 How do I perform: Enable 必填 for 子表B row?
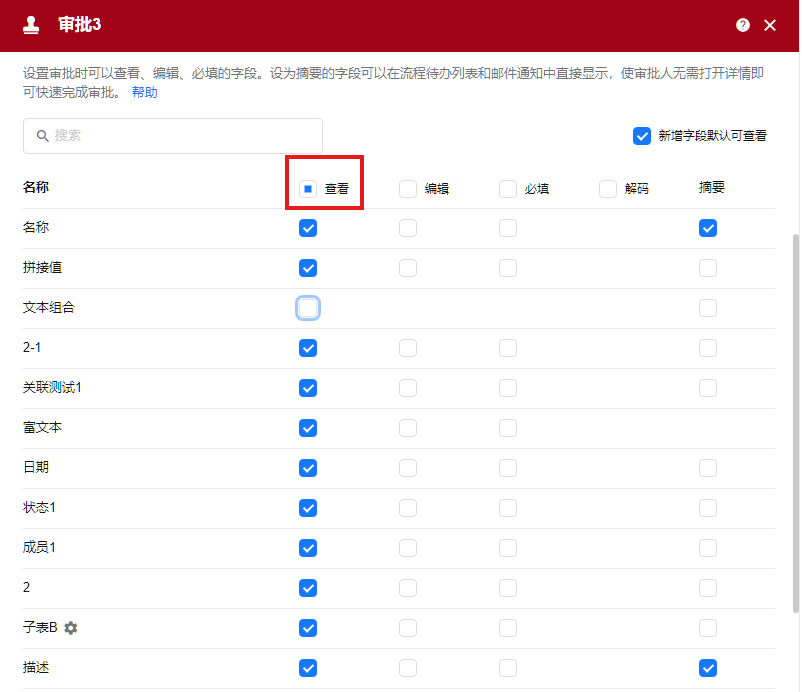[x=508, y=628]
